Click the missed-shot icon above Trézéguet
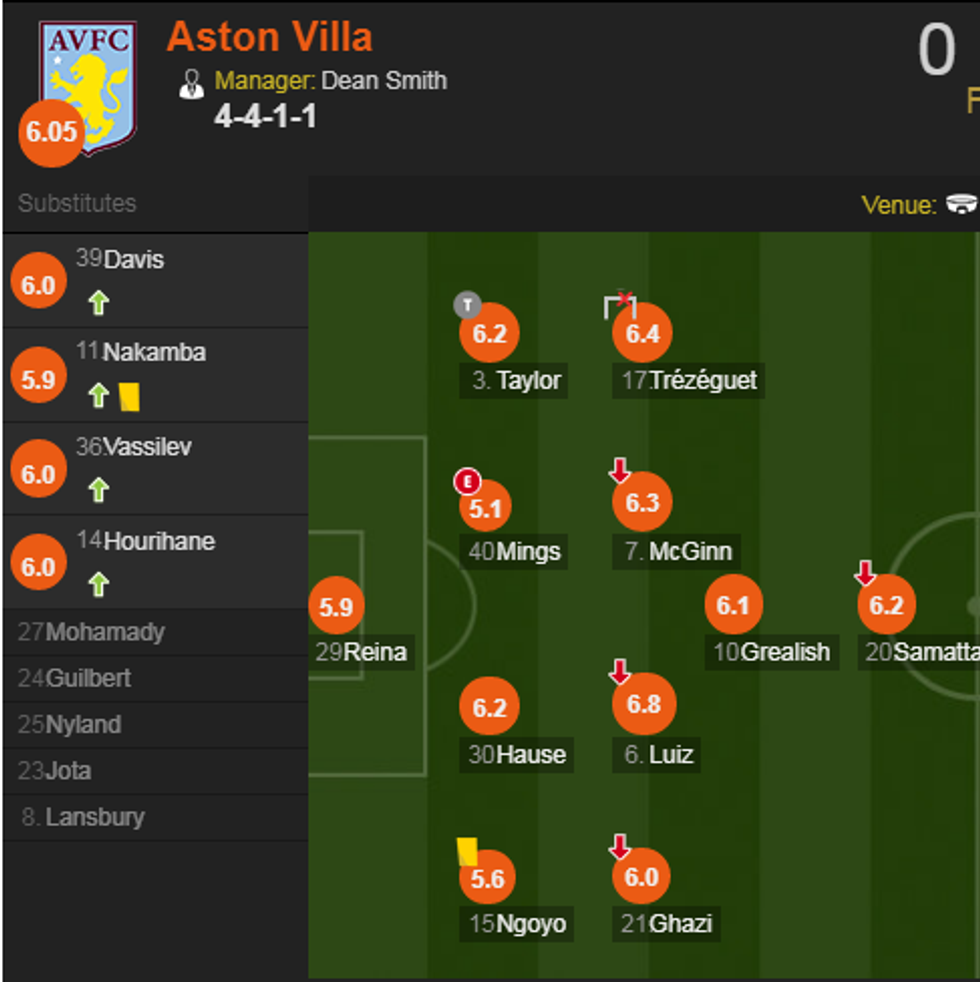The width and height of the screenshot is (980, 982). (621, 303)
